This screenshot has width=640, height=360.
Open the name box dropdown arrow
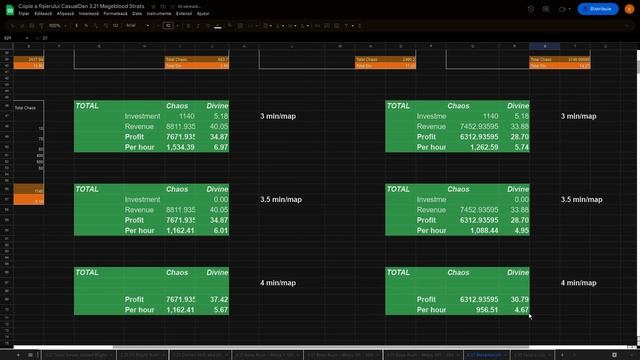[27, 38]
